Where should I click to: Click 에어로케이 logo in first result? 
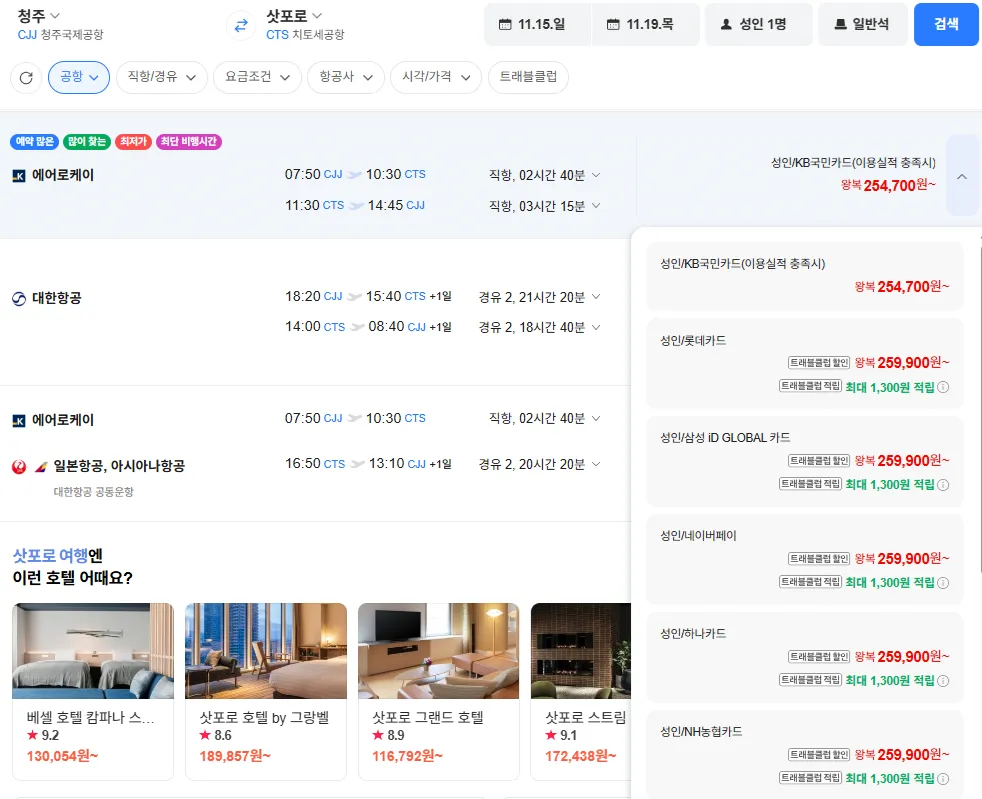pyautogui.click(x=19, y=176)
